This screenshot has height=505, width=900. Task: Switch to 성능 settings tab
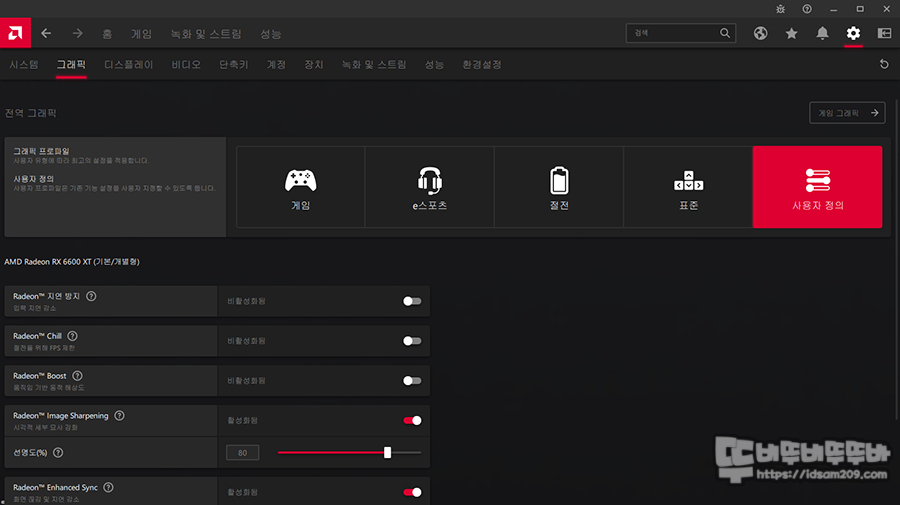(x=435, y=65)
